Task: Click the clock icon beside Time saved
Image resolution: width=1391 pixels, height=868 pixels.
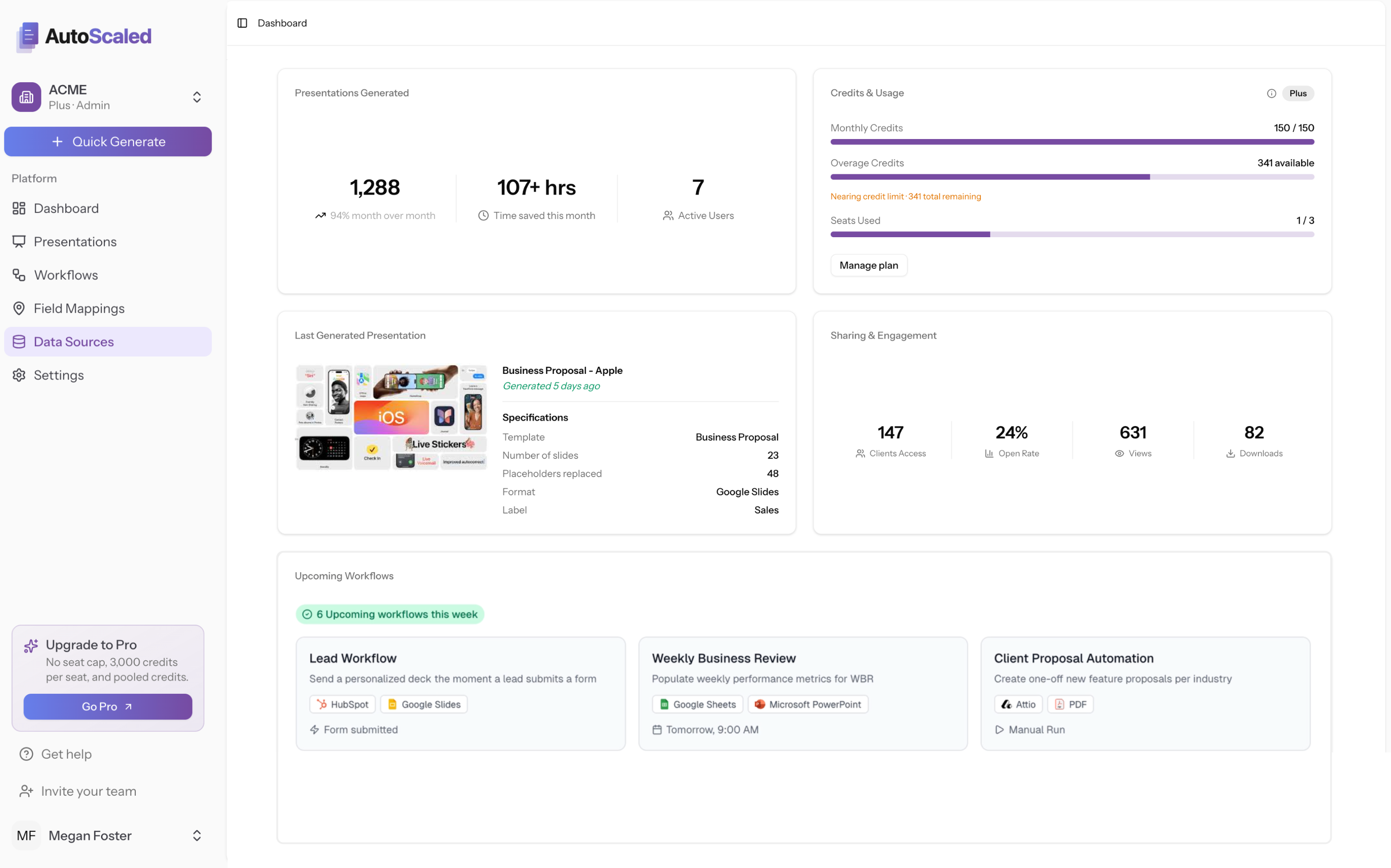Action: (x=484, y=216)
